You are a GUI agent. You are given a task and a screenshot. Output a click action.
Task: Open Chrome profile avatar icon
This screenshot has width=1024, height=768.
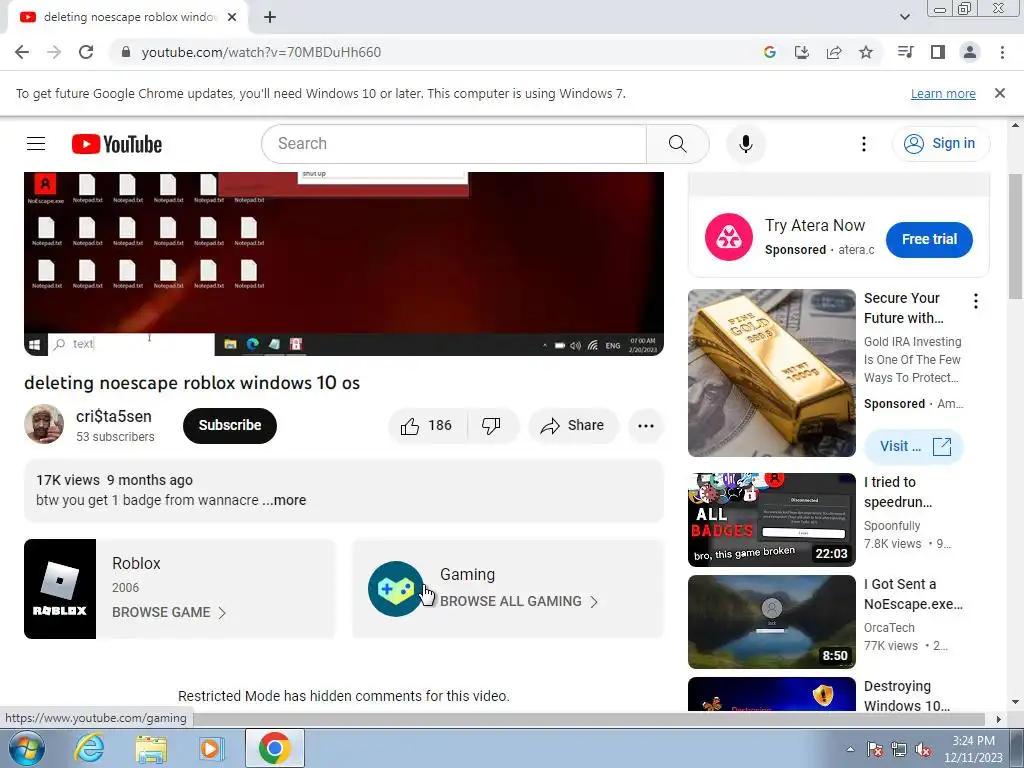[x=970, y=52]
